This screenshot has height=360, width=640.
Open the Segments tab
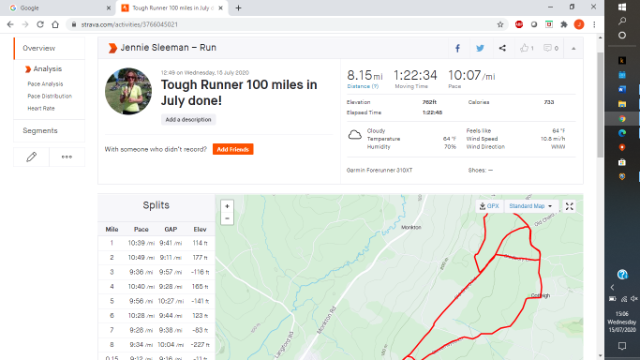(x=40, y=131)
